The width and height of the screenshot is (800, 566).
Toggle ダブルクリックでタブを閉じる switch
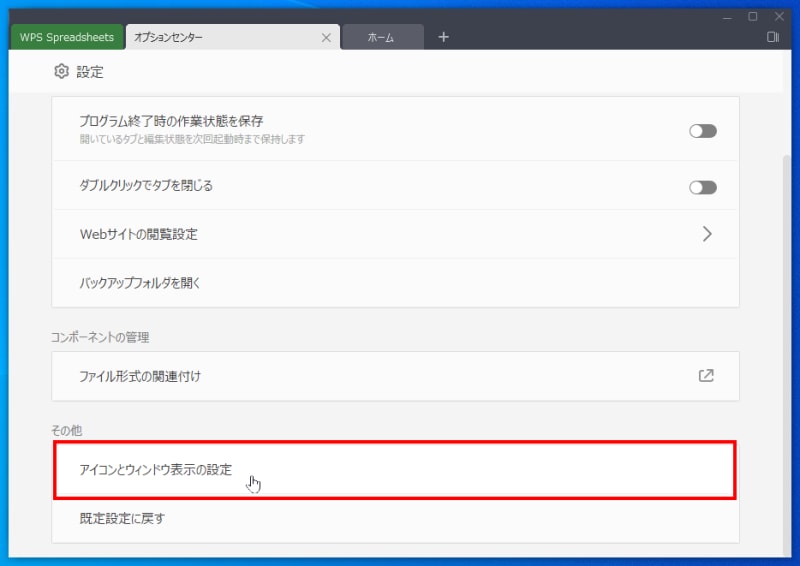click(703, 187)
